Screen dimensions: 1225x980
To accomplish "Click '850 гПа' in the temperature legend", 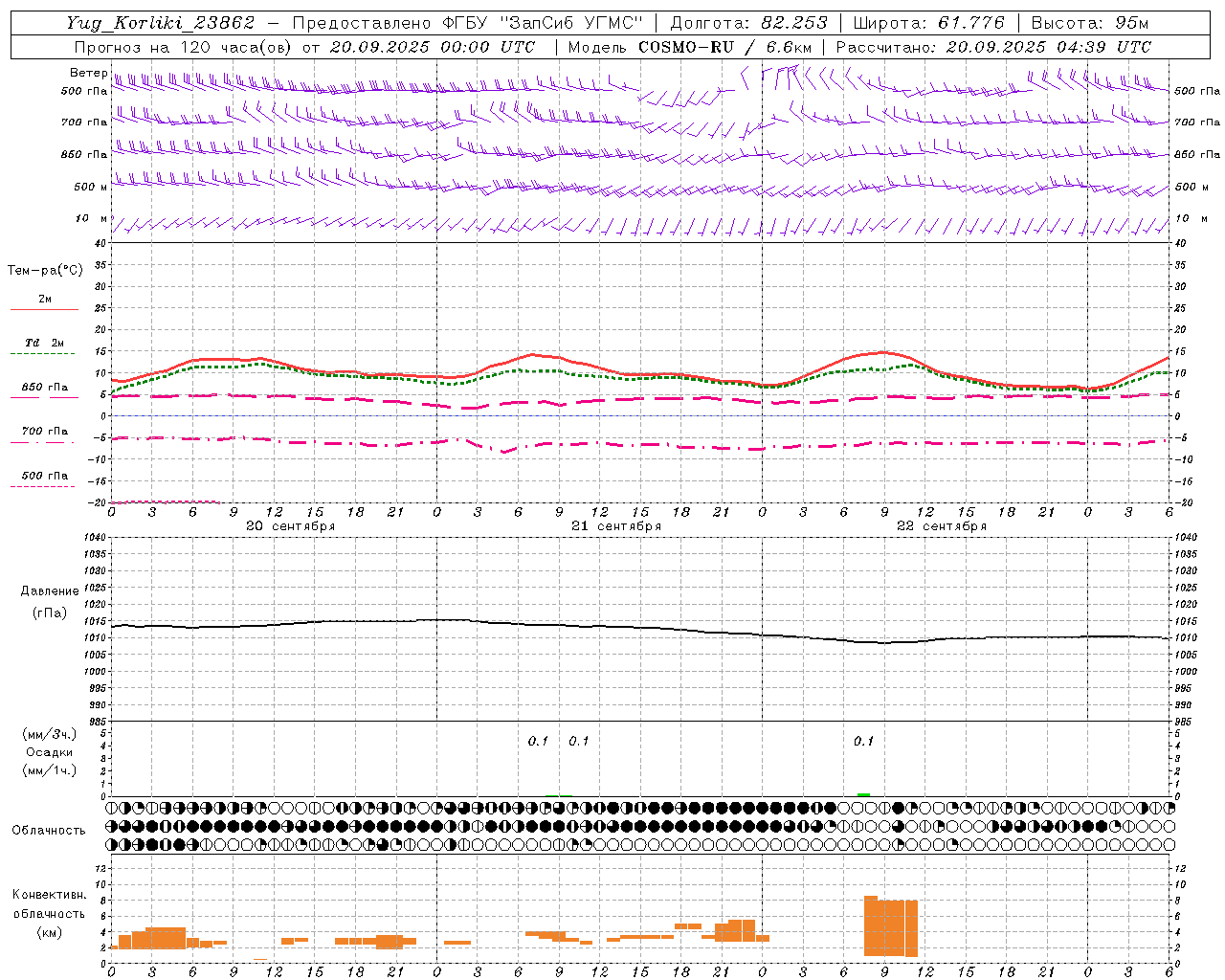I will click(x=45, y=388).
